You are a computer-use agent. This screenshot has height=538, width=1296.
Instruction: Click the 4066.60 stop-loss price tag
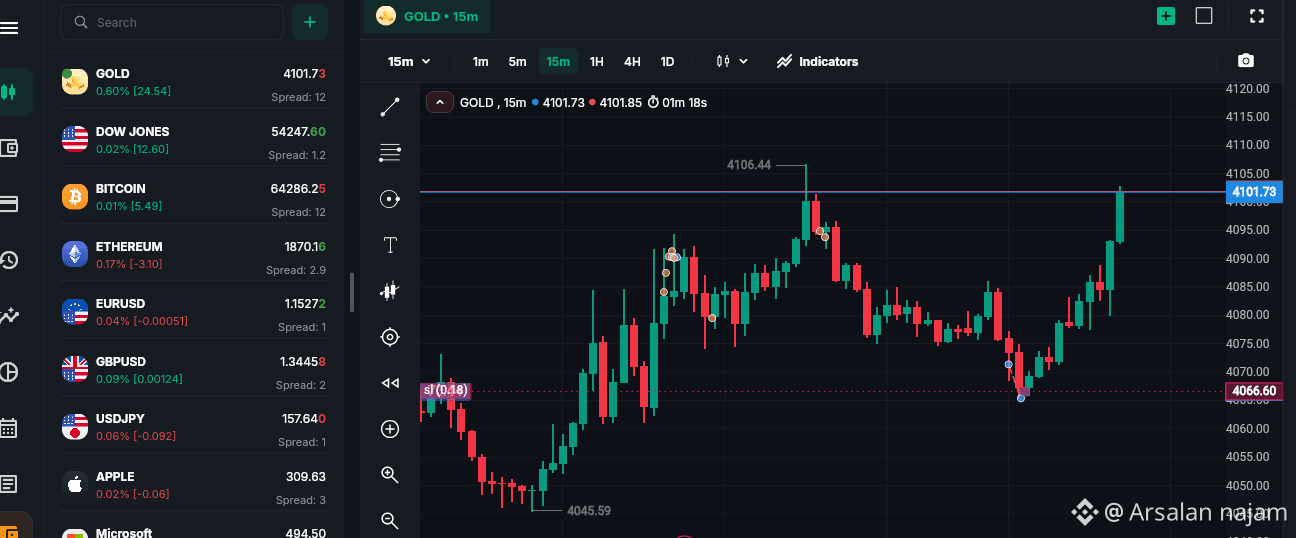tap(1254, 391)
